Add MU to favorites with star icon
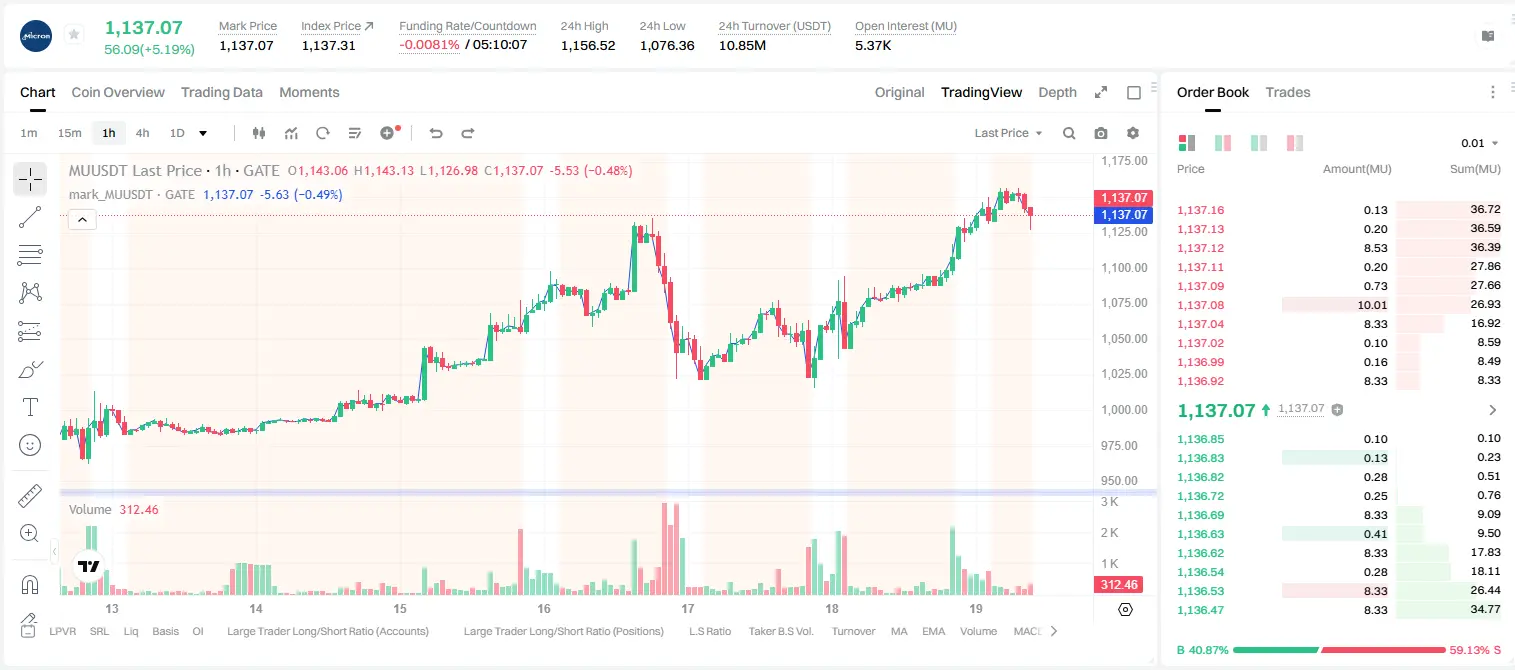This screenshot has height=670, width=1515. coord(74,34)
